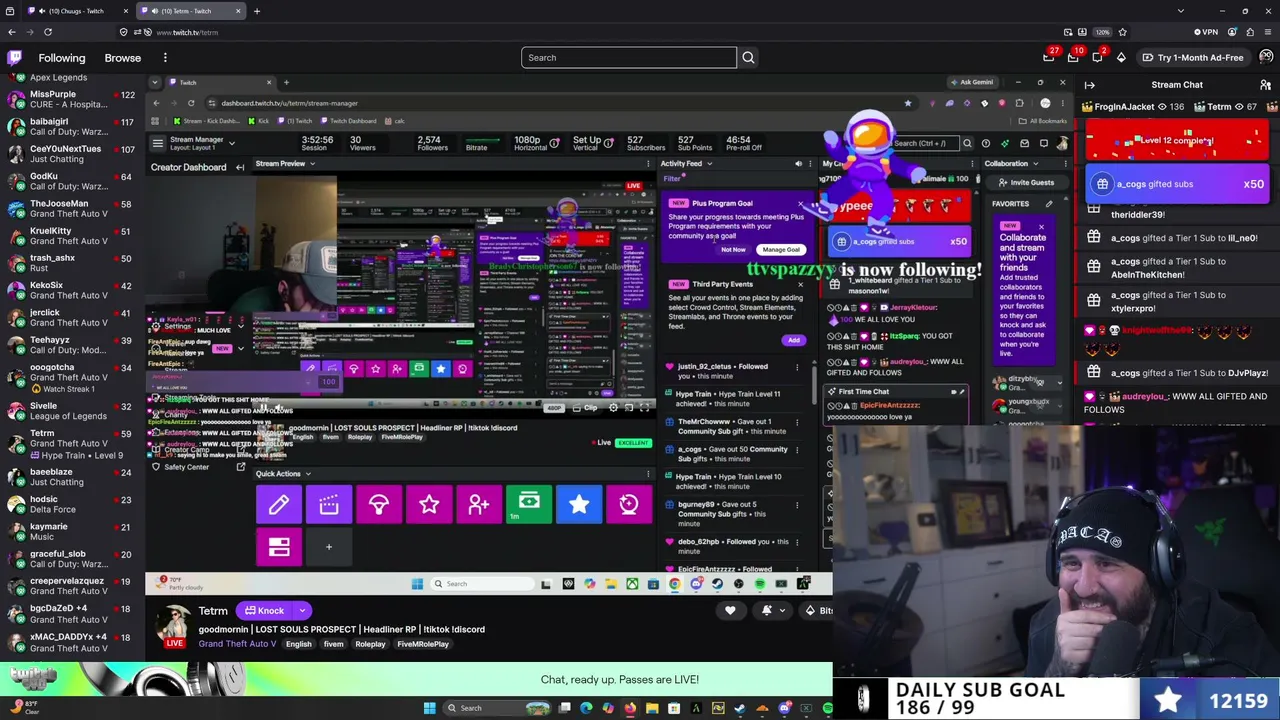Image resolution: width=1280 pixels, height=720 pixels.
Task: Click the blue star quick action
Action: point(579,505)
